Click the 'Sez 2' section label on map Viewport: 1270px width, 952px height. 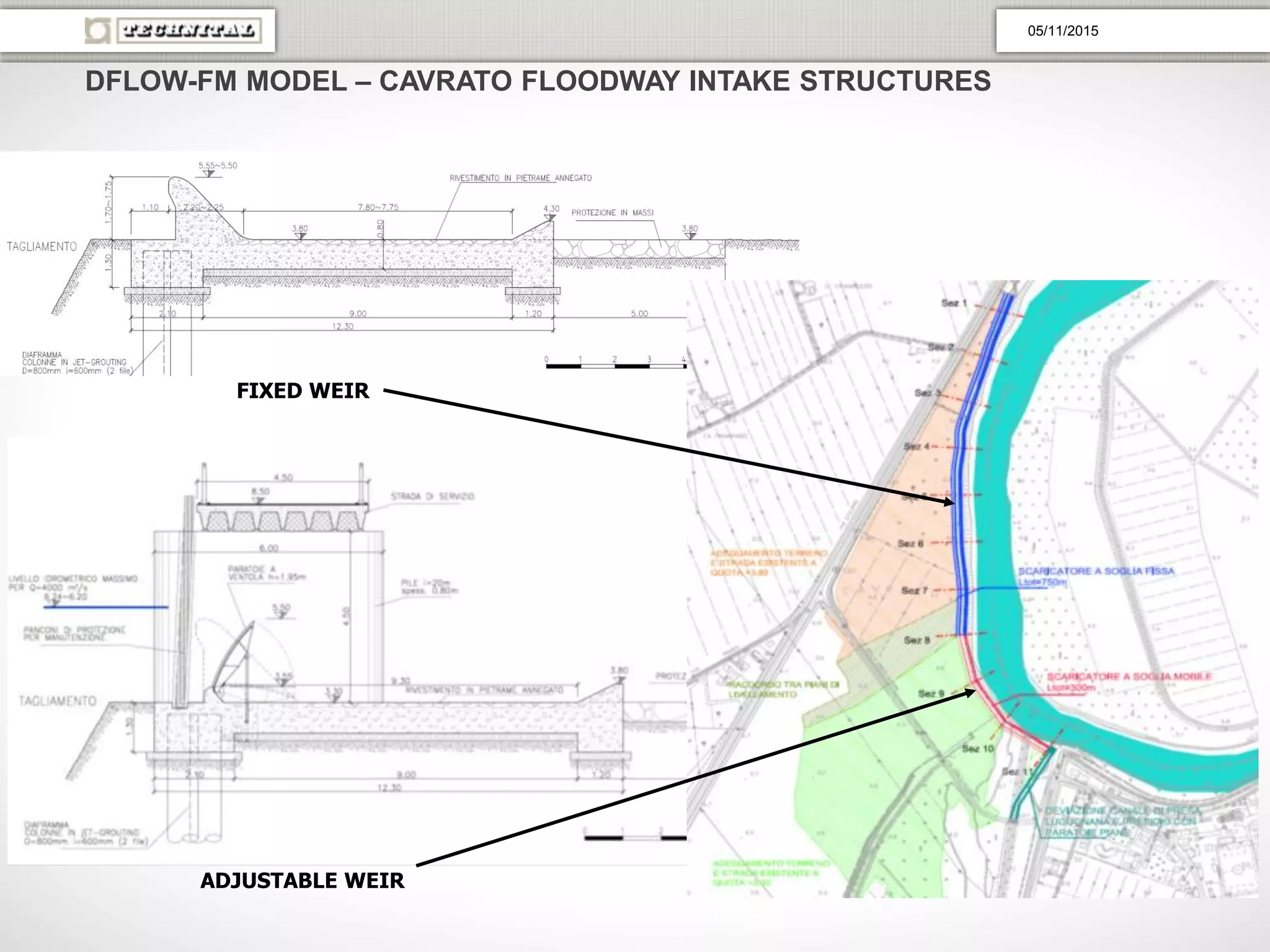[941, 347]
